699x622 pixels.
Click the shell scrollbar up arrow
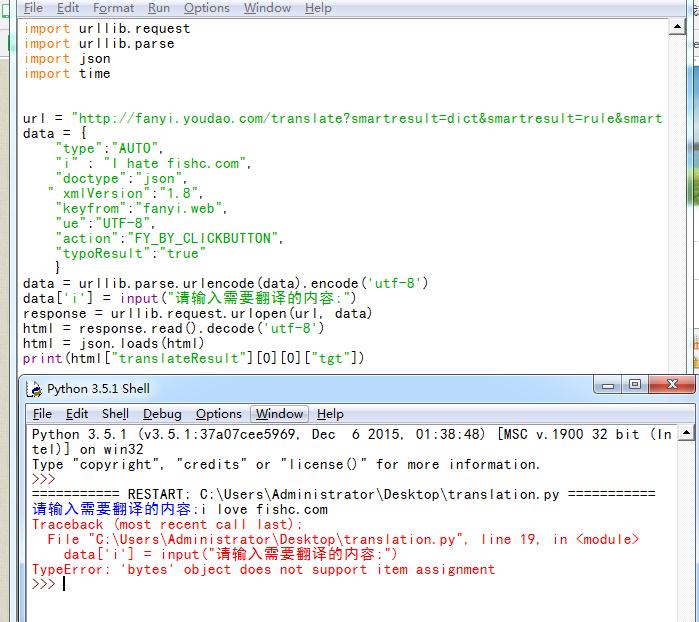(686, 433)
